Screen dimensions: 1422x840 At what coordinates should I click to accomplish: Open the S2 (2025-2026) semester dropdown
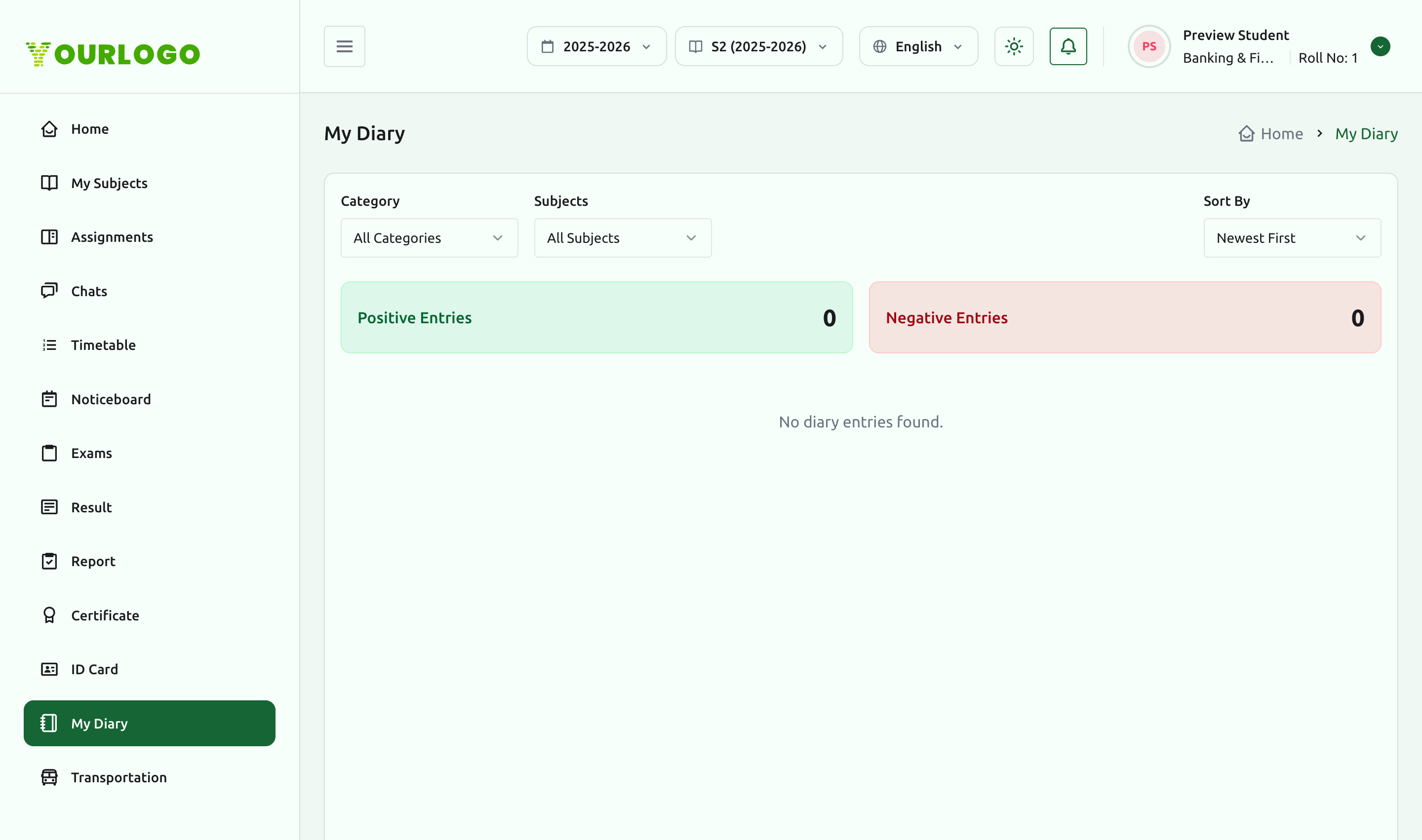click(x=759, y=46)
